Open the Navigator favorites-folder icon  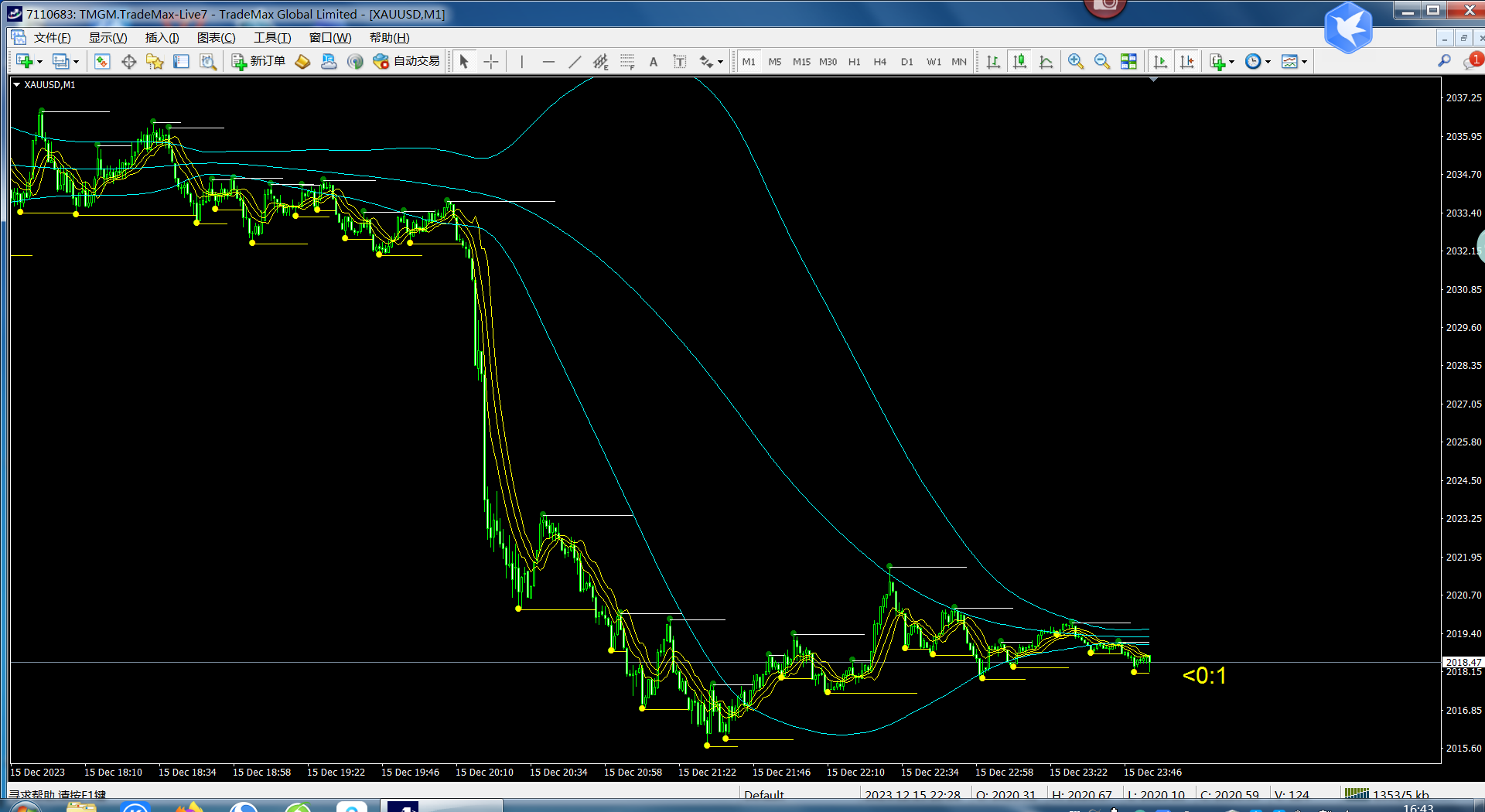click(155, 61)
